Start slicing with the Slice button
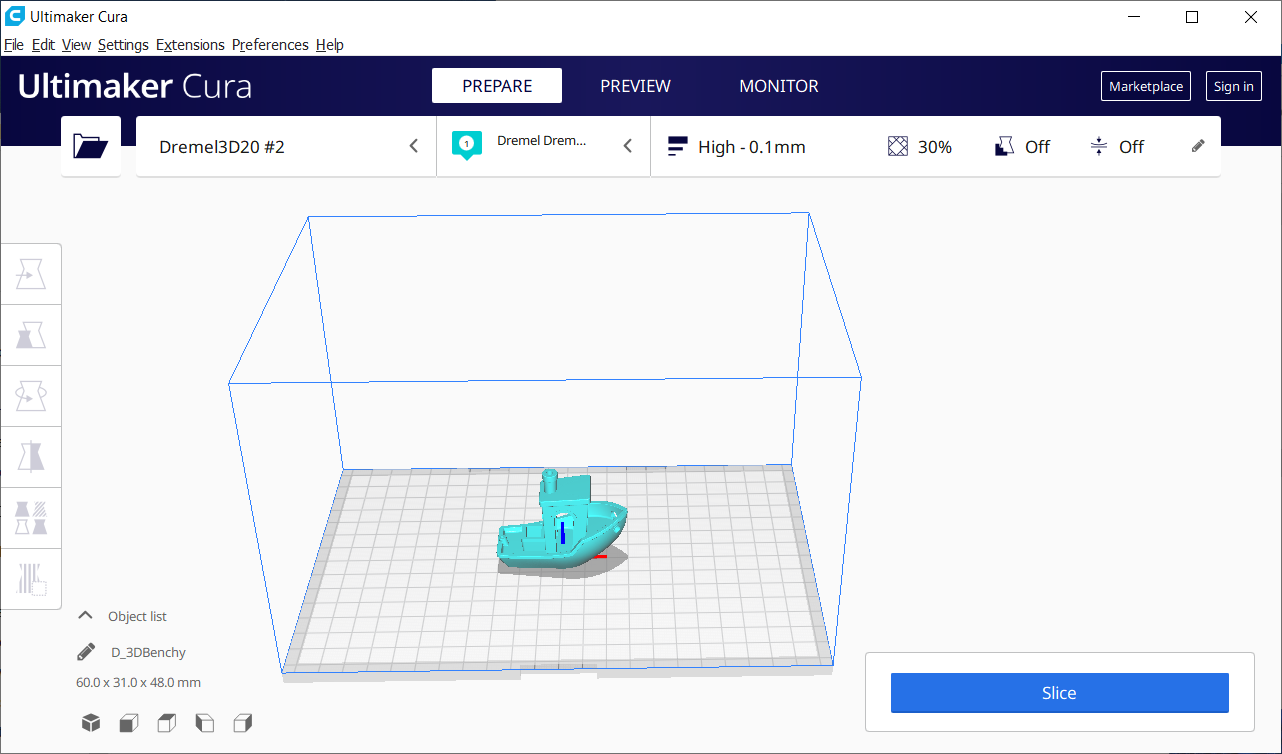Image resolution: width=1282 pixels, height=754 pixels. pyautogui.click(x=1059, y=693)
